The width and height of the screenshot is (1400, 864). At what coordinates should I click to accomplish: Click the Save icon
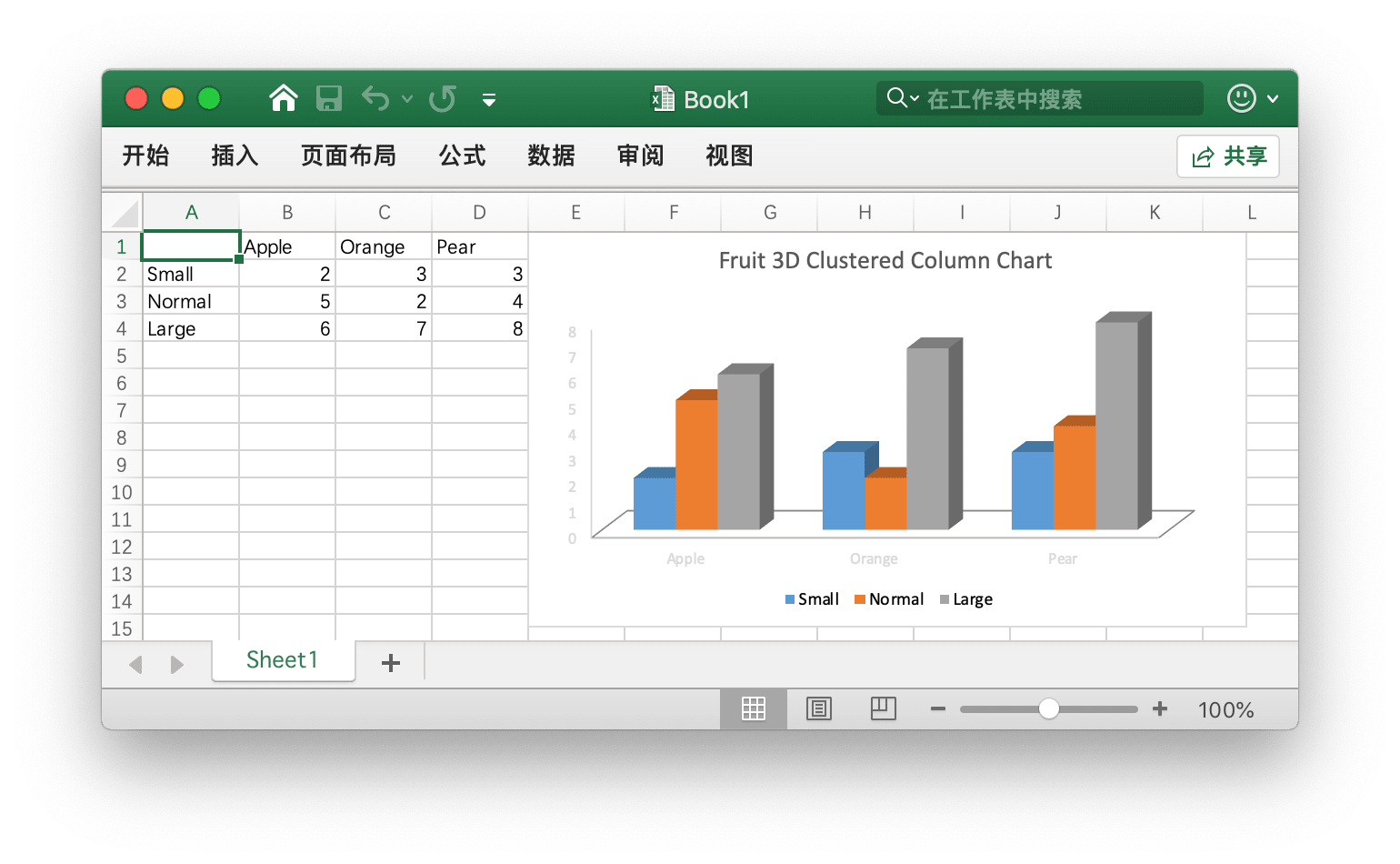[x=329, y=98]
